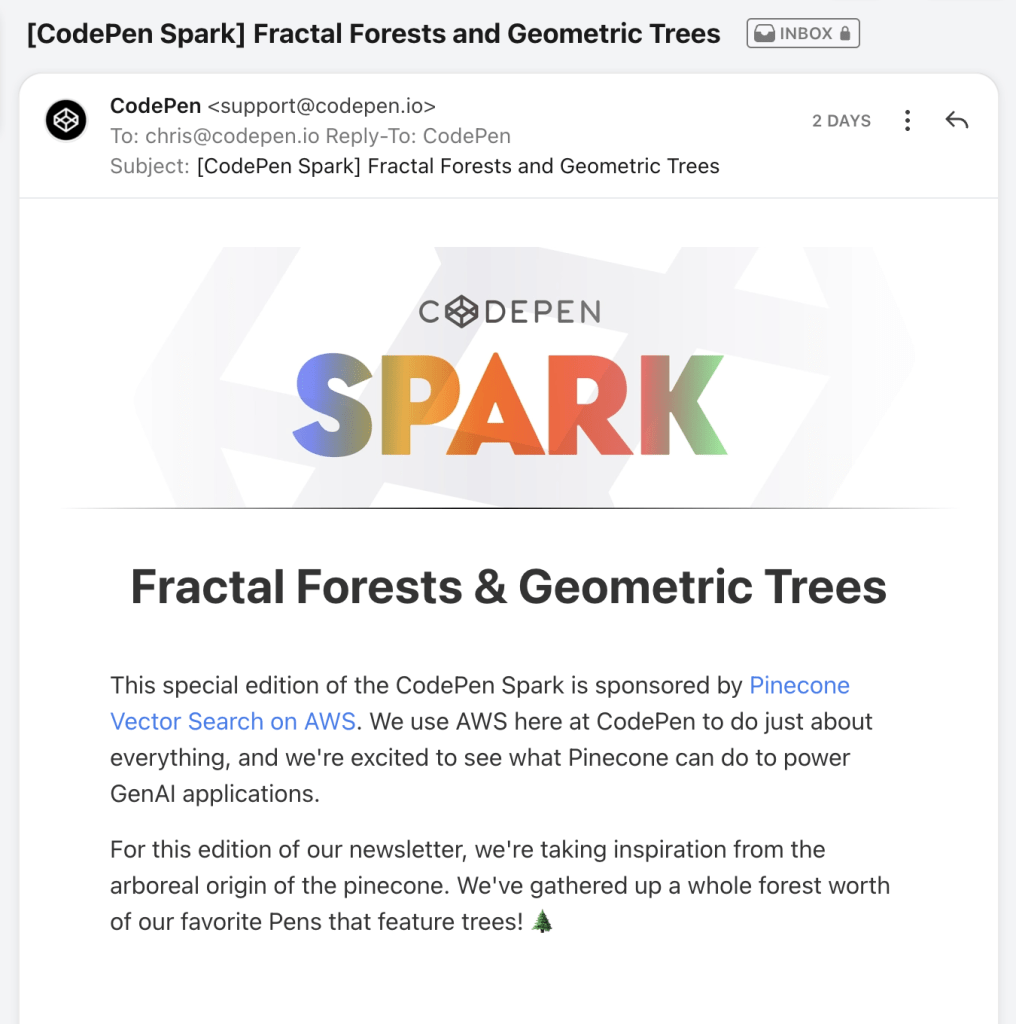
Task: Click the inbox tray icon in INBOX badge
Action: point(764,33)
